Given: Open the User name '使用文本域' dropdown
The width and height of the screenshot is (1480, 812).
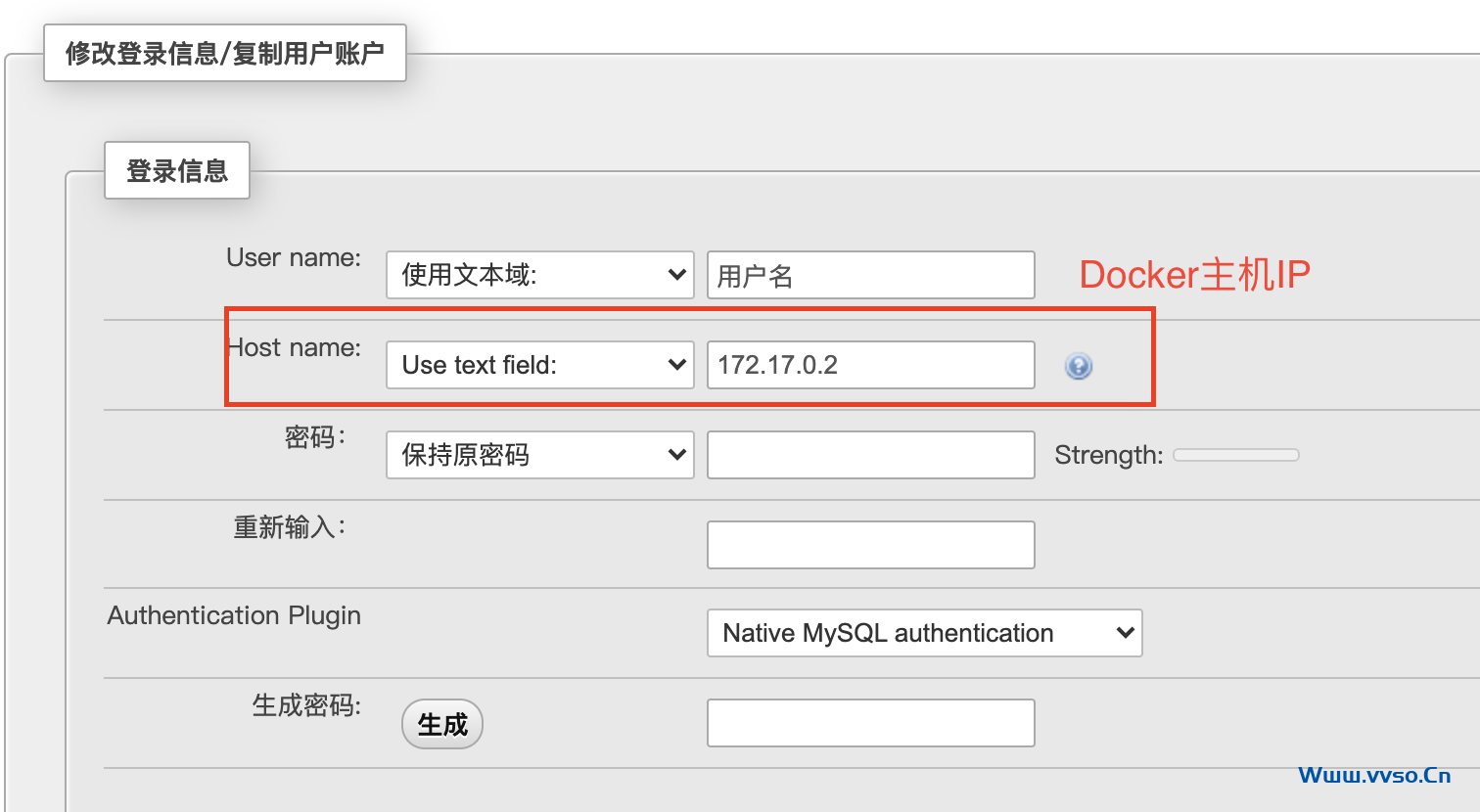Looking at the screenshot, I should 540,275.
